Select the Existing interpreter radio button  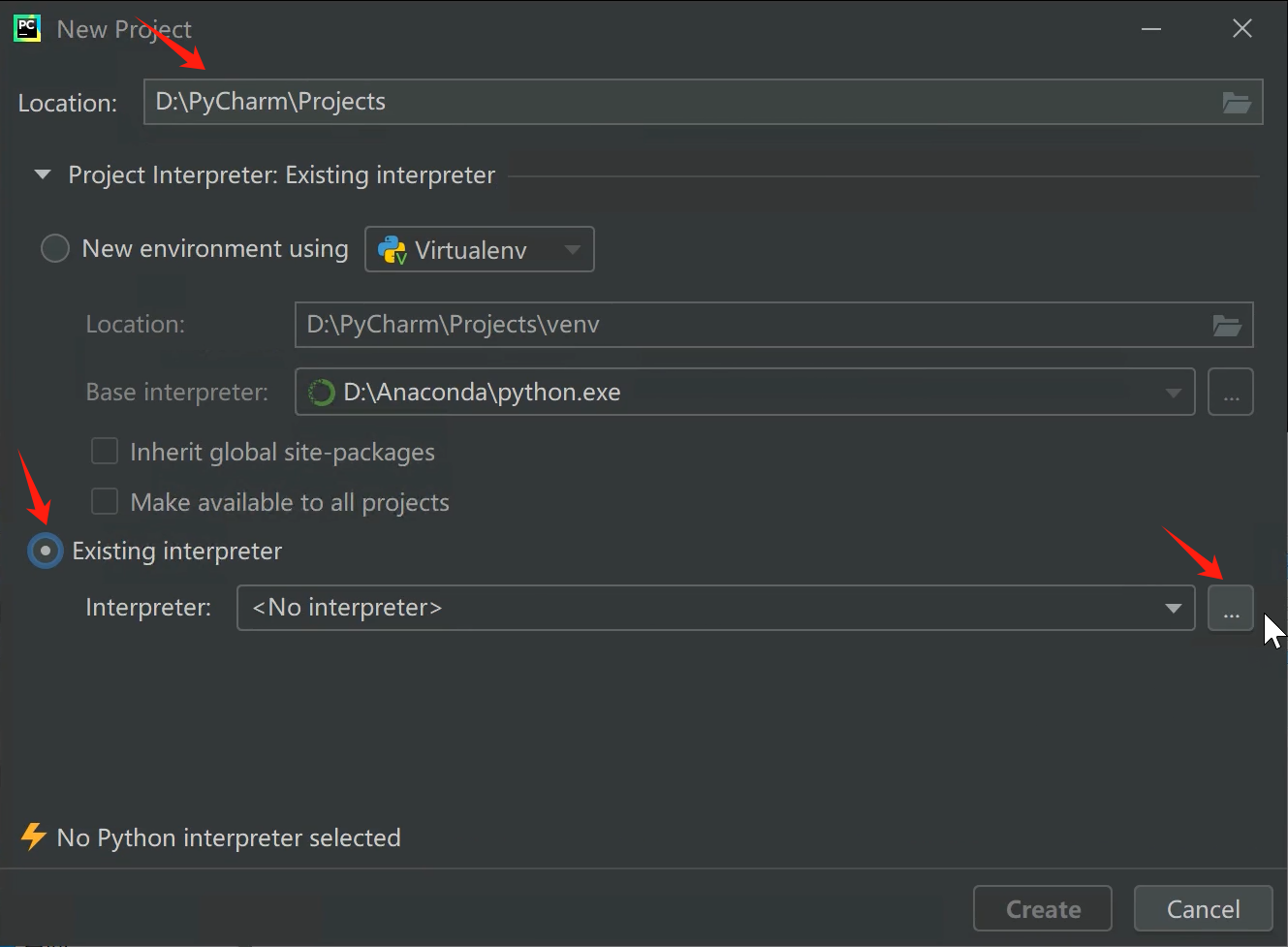coord(45,551)
